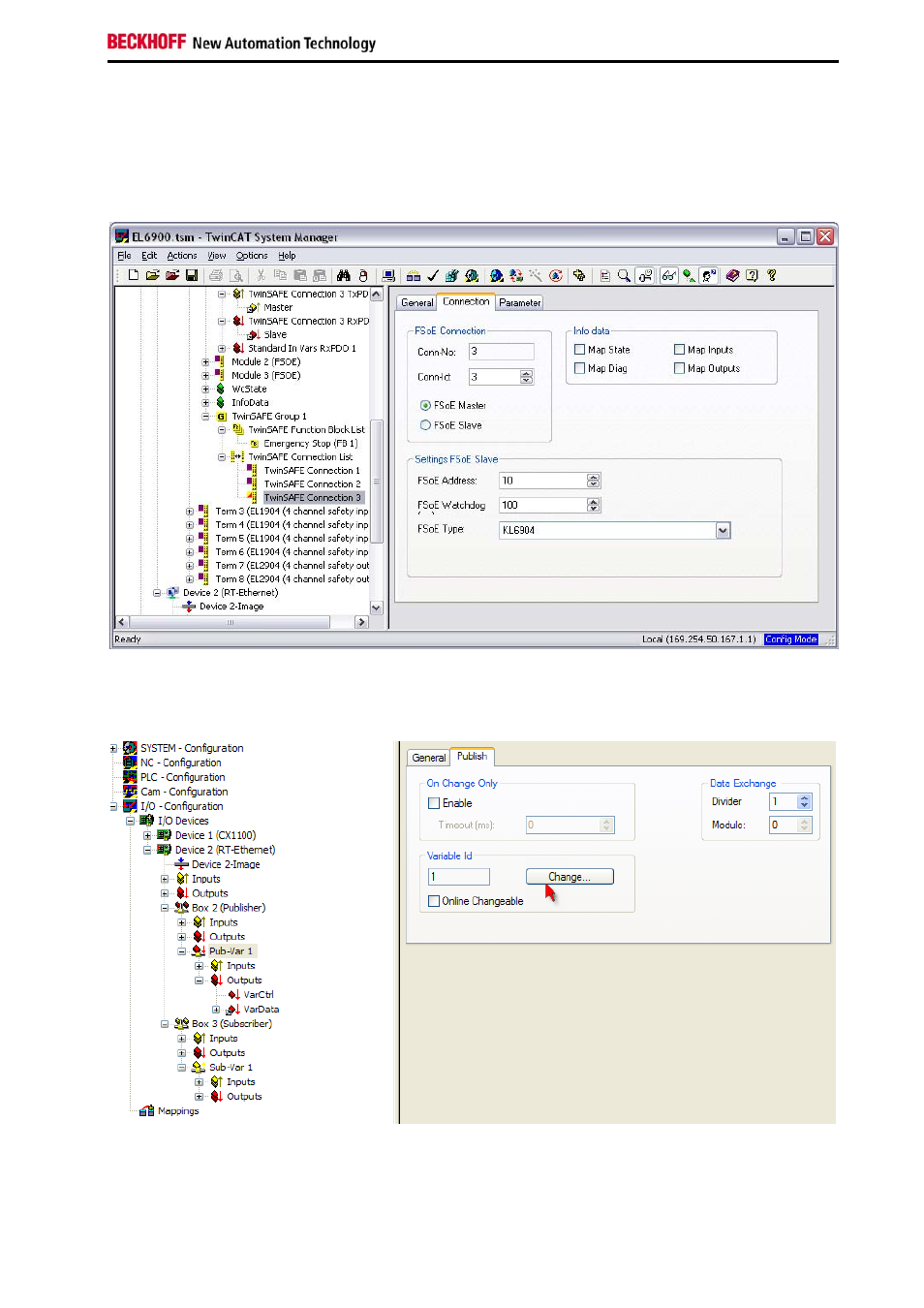Switch to the Parameter tab
Viewport: 924px width, 1308px height.
point(520,302)
